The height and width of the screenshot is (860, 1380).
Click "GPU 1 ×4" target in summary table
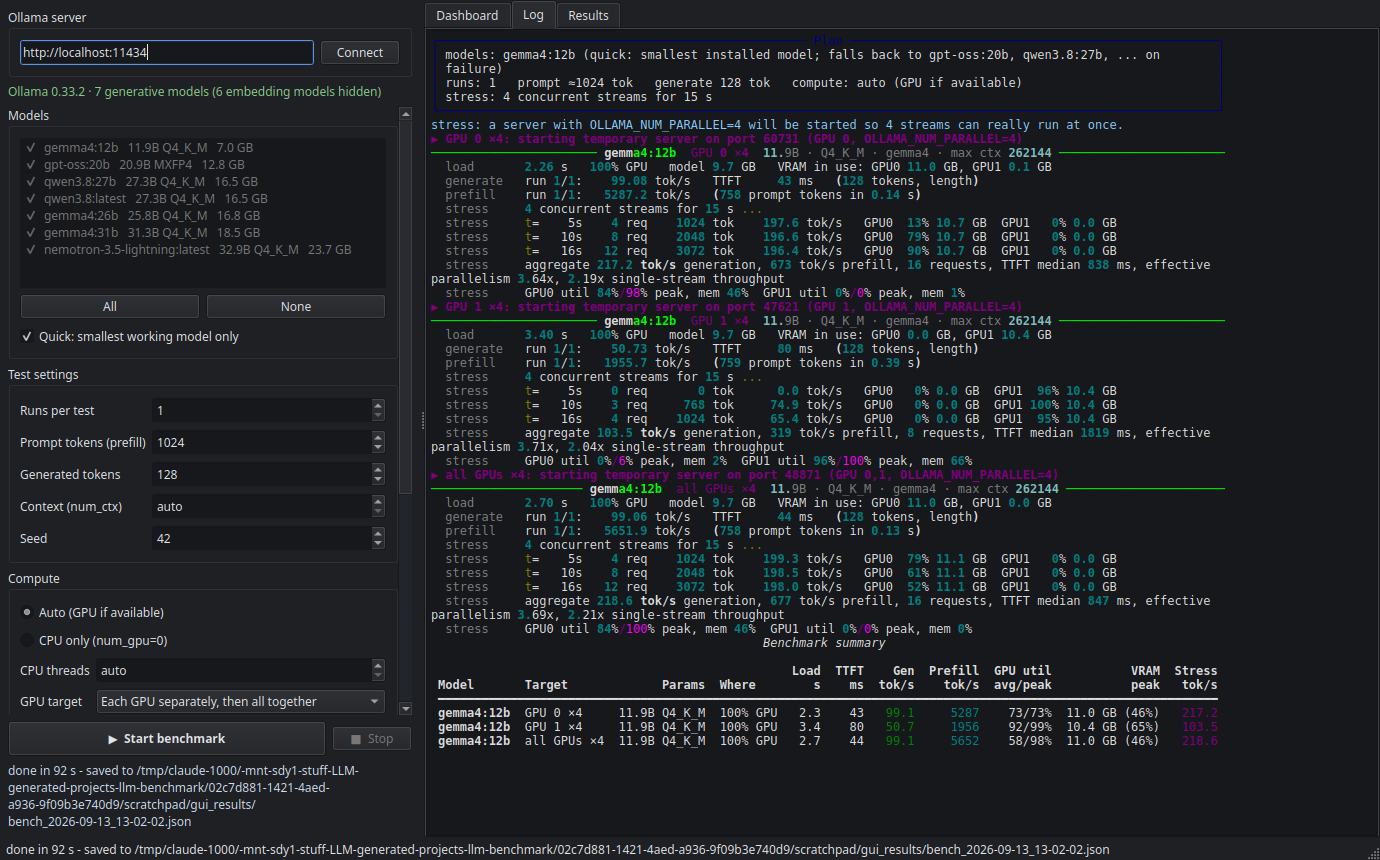pyautogui.click(x=553, y=727)
